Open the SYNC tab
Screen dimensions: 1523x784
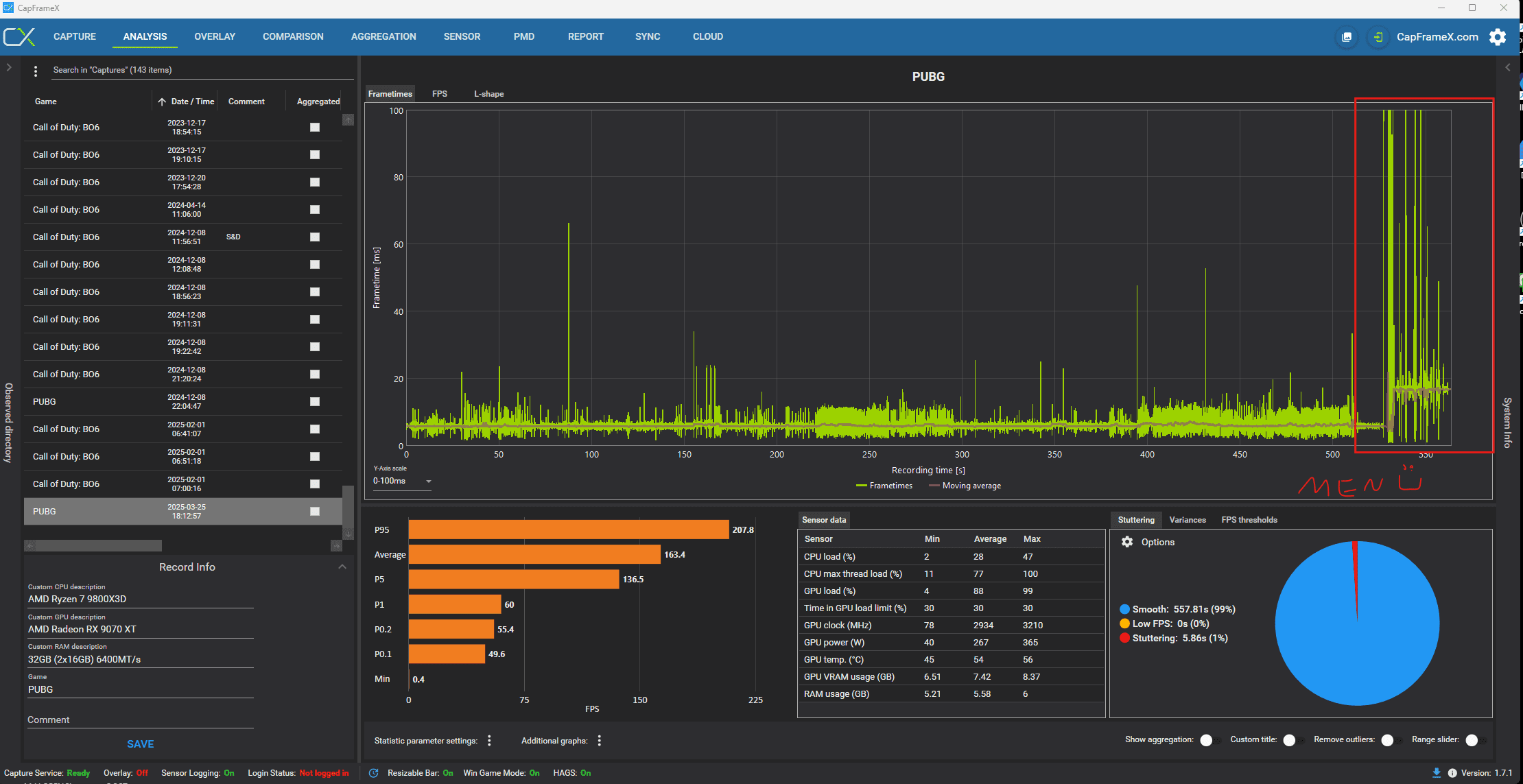click(x=648, y=36)
